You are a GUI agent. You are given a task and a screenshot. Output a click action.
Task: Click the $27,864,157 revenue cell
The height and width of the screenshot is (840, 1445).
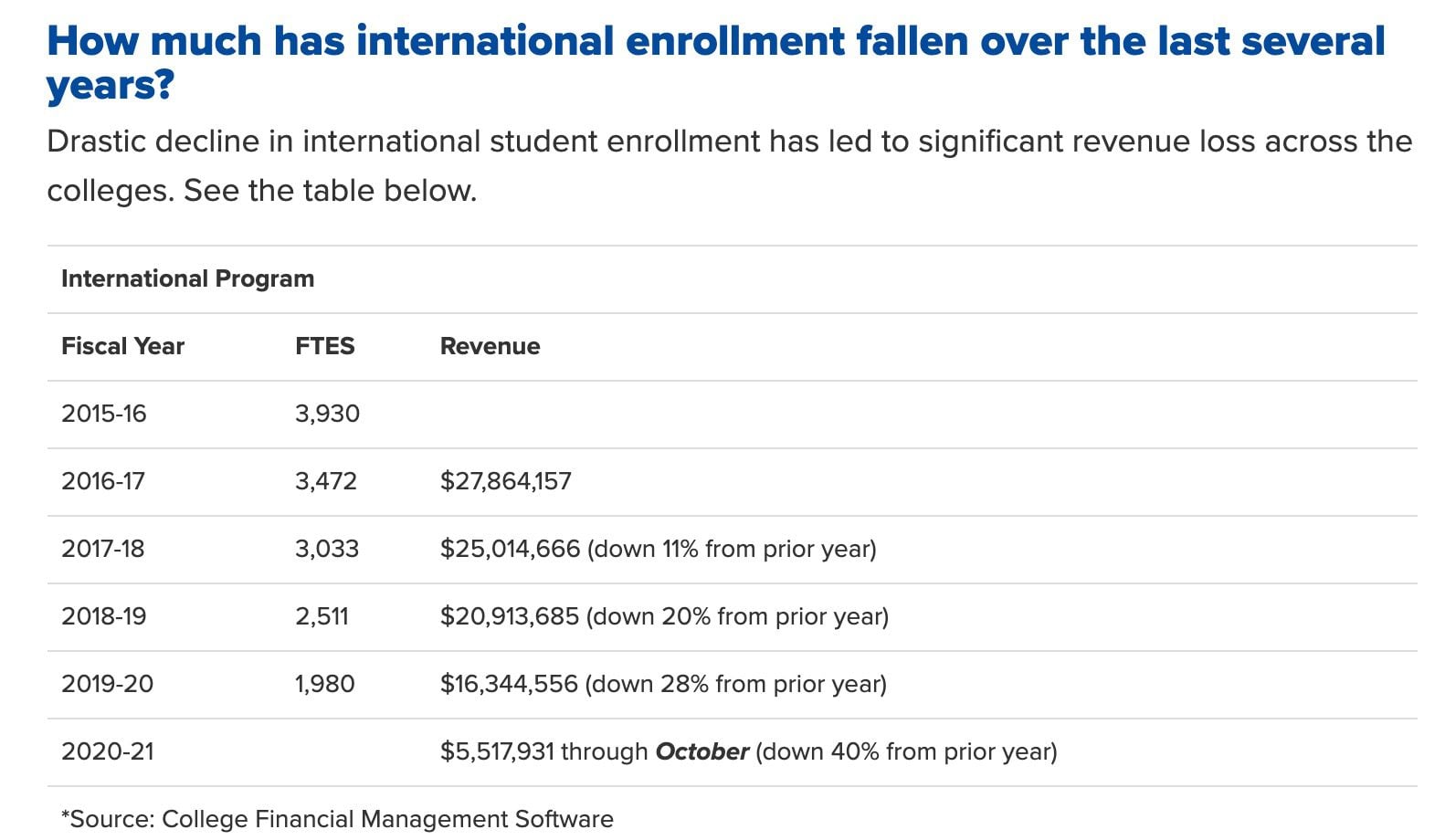pos(505,481)
